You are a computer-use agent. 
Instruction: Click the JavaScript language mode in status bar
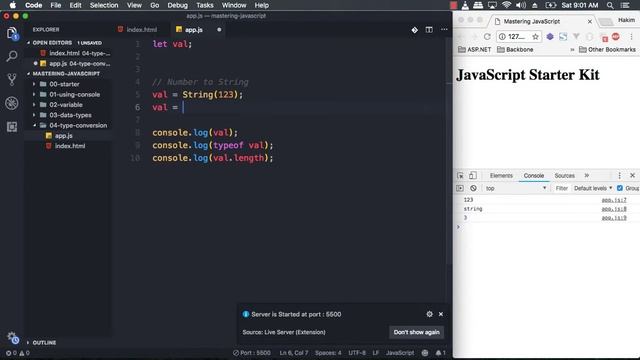[x=400, y=353]
